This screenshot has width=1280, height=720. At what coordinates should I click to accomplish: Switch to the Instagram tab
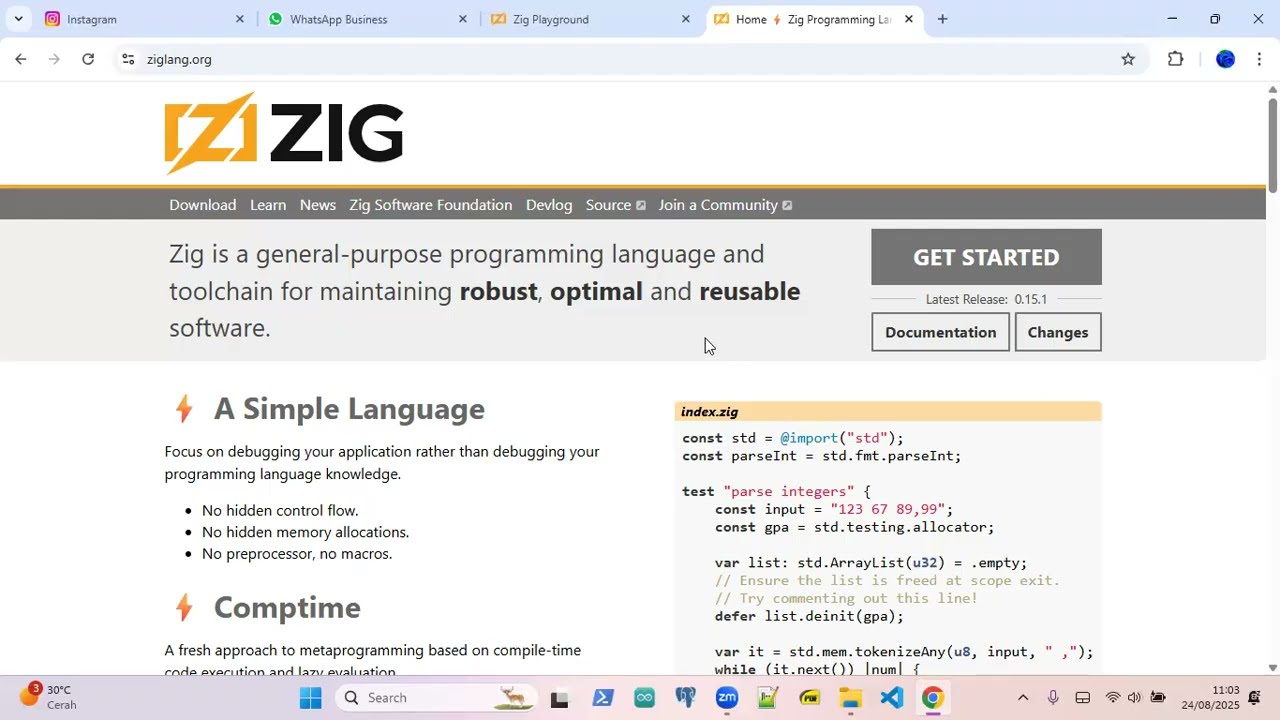pyautogui.click(x=144, y=19)
